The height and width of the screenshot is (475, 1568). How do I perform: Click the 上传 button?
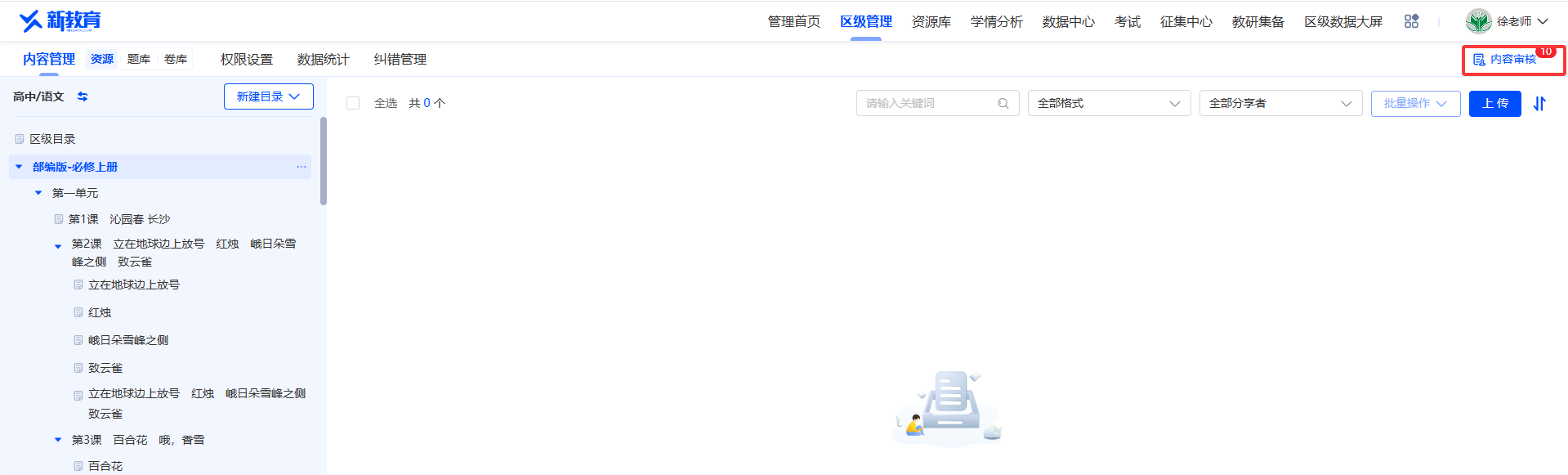[1494, 104]
